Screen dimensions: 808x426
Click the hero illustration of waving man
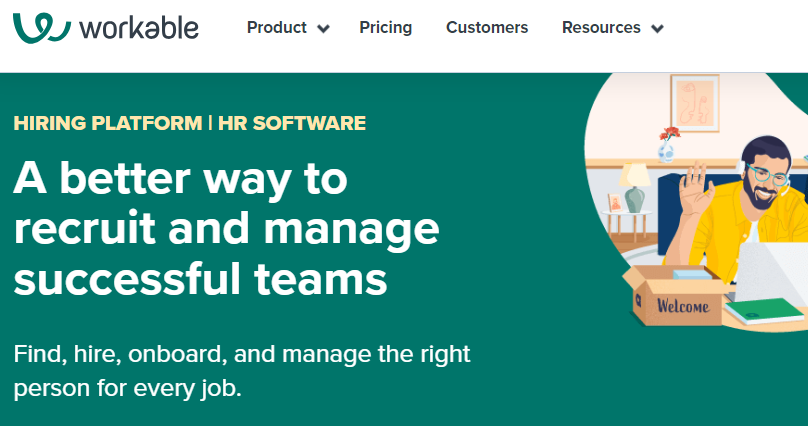[696, 202]
